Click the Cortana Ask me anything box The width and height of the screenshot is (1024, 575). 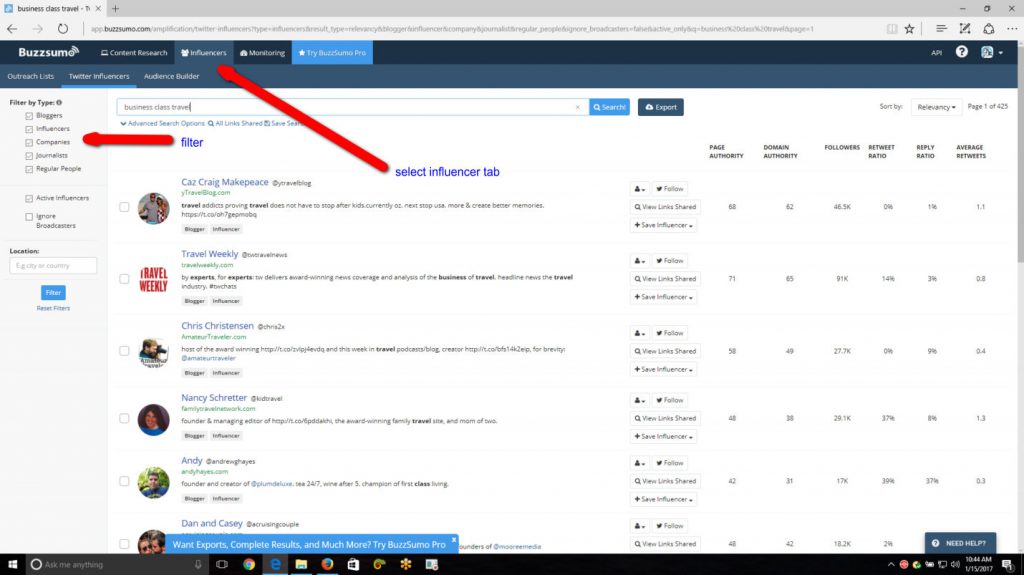click(x=116, y=565)
